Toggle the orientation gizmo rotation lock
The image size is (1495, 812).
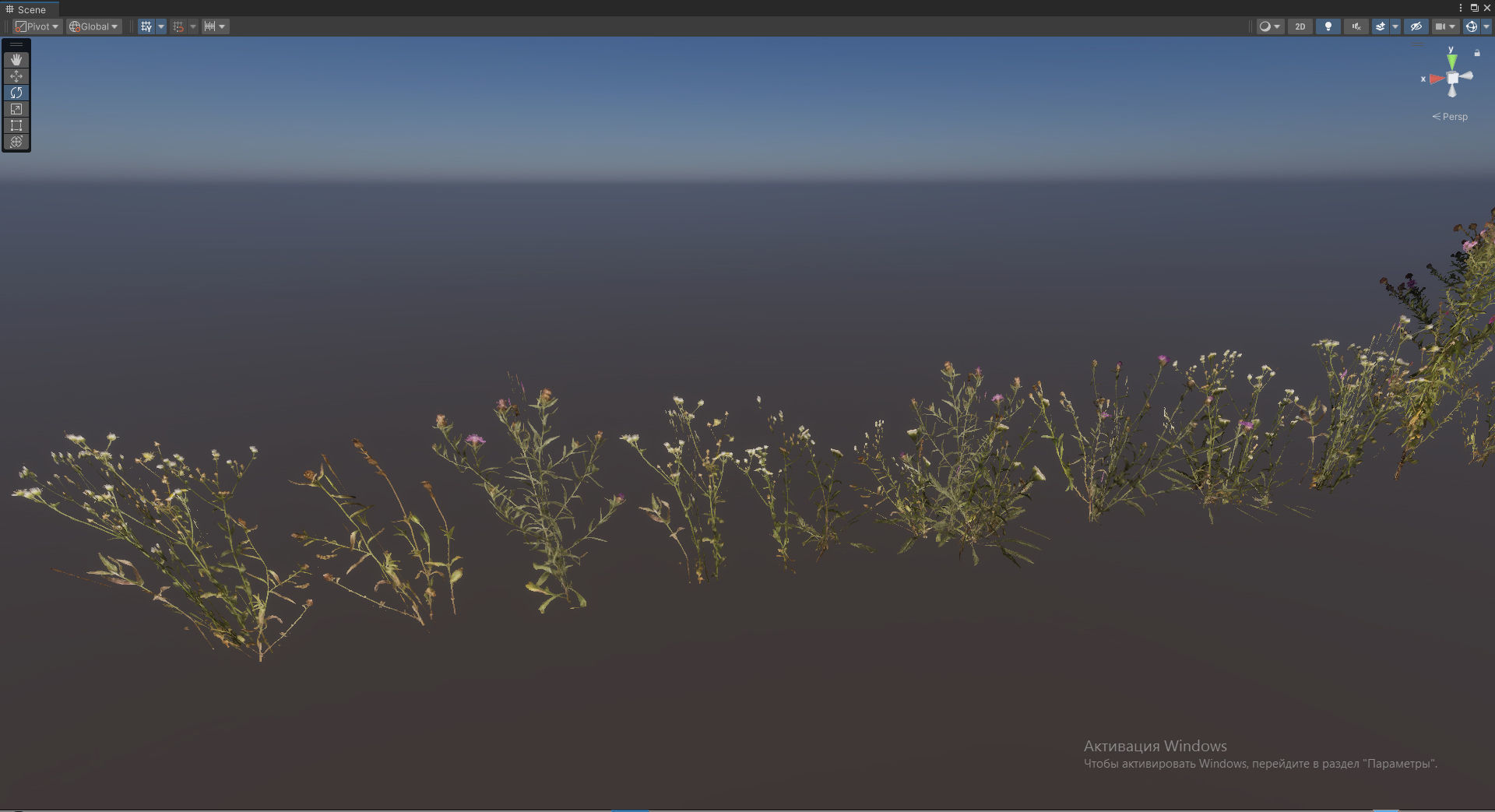point(1477,53)
